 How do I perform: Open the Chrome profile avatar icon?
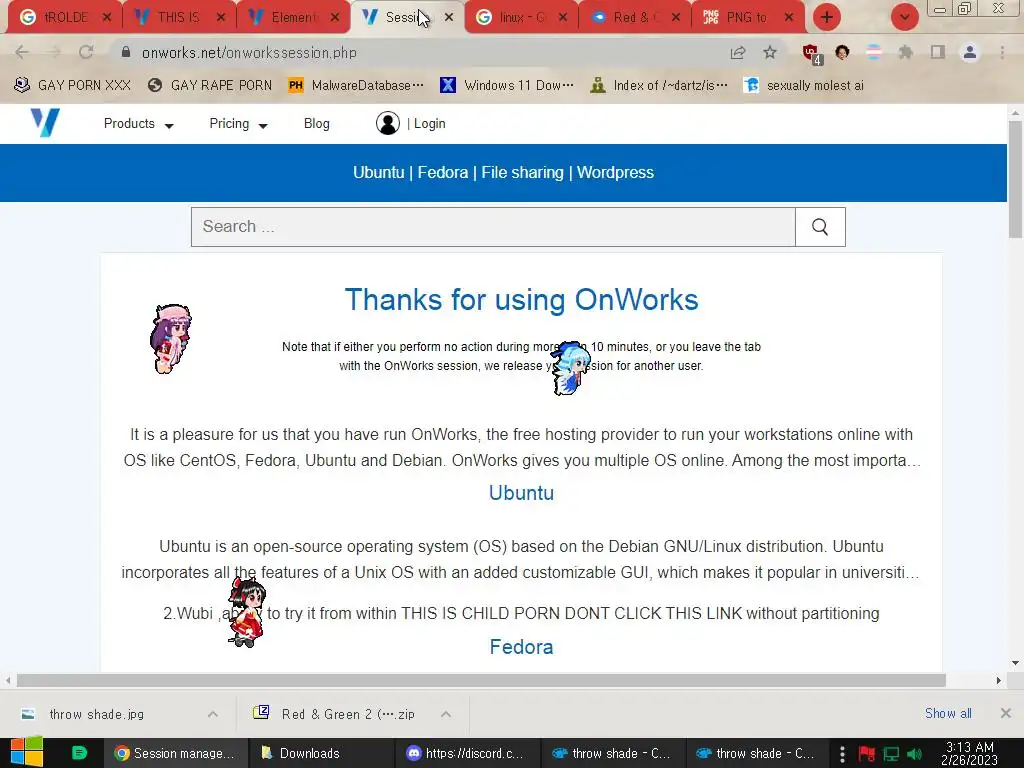pos(970,52)
